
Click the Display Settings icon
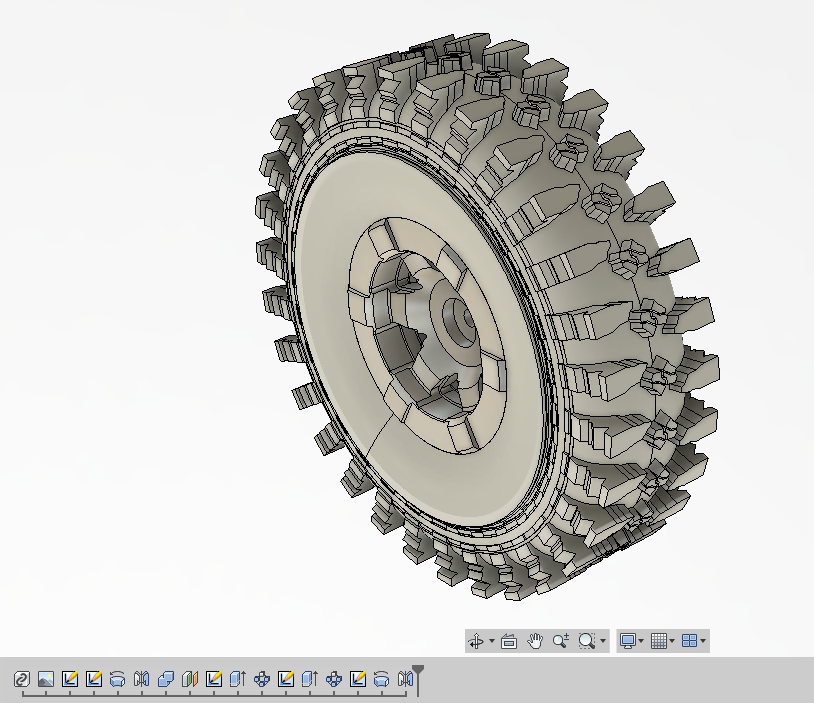tap(629, 640)
